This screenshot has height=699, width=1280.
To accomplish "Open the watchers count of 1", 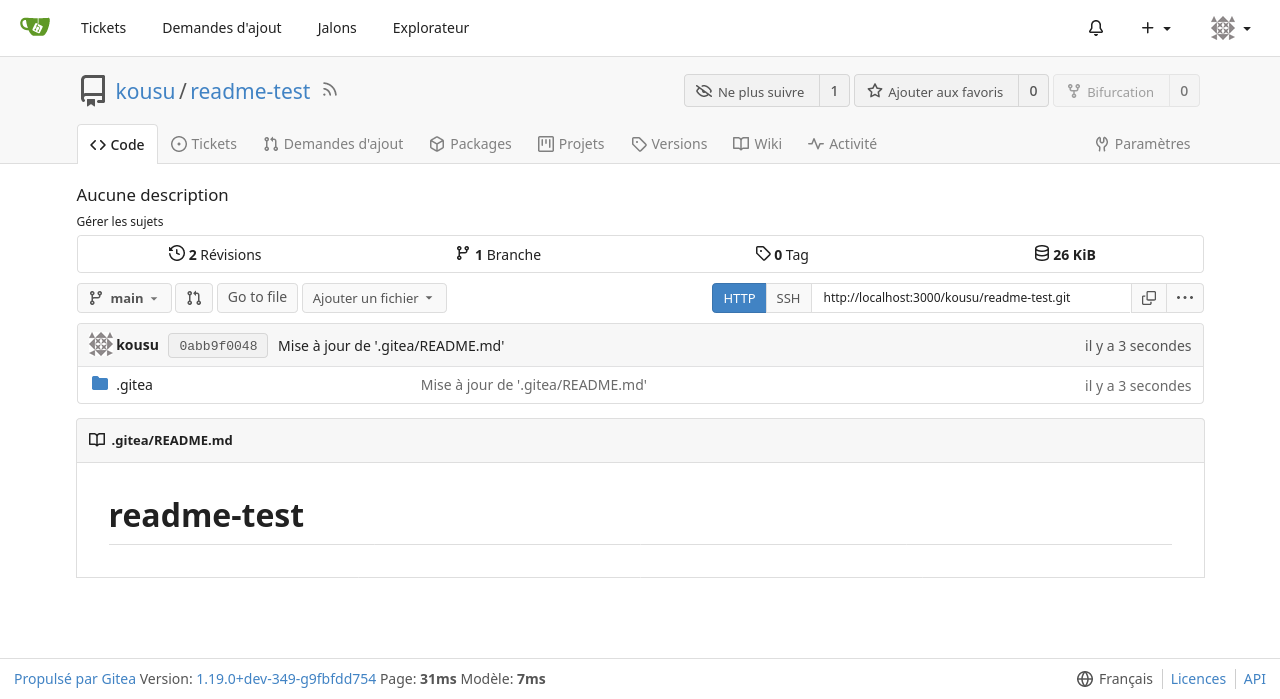I will (834, 91).
